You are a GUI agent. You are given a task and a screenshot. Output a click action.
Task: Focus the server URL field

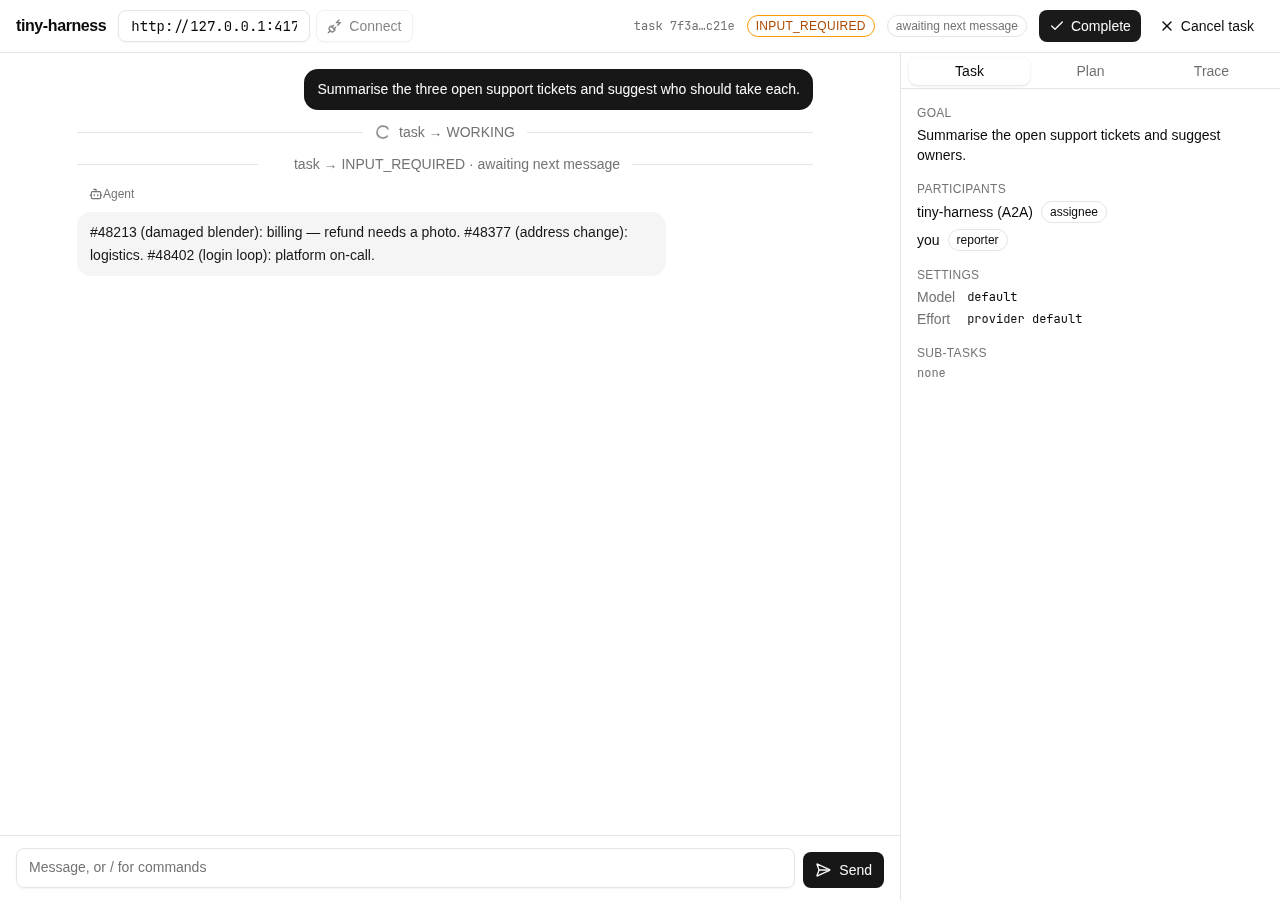tap(214, 26)
